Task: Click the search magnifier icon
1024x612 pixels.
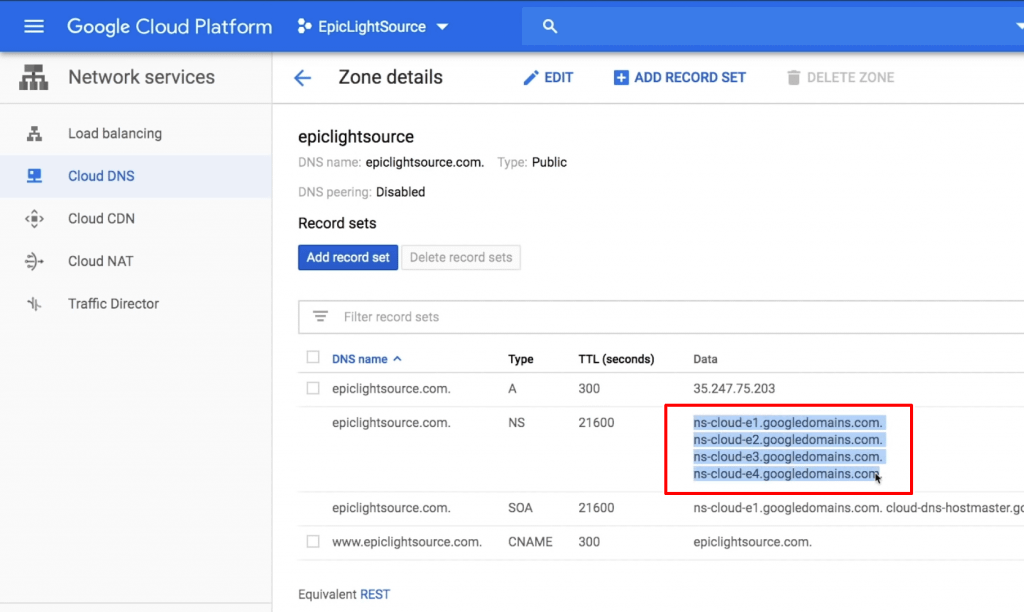Action: click(550, 26)
